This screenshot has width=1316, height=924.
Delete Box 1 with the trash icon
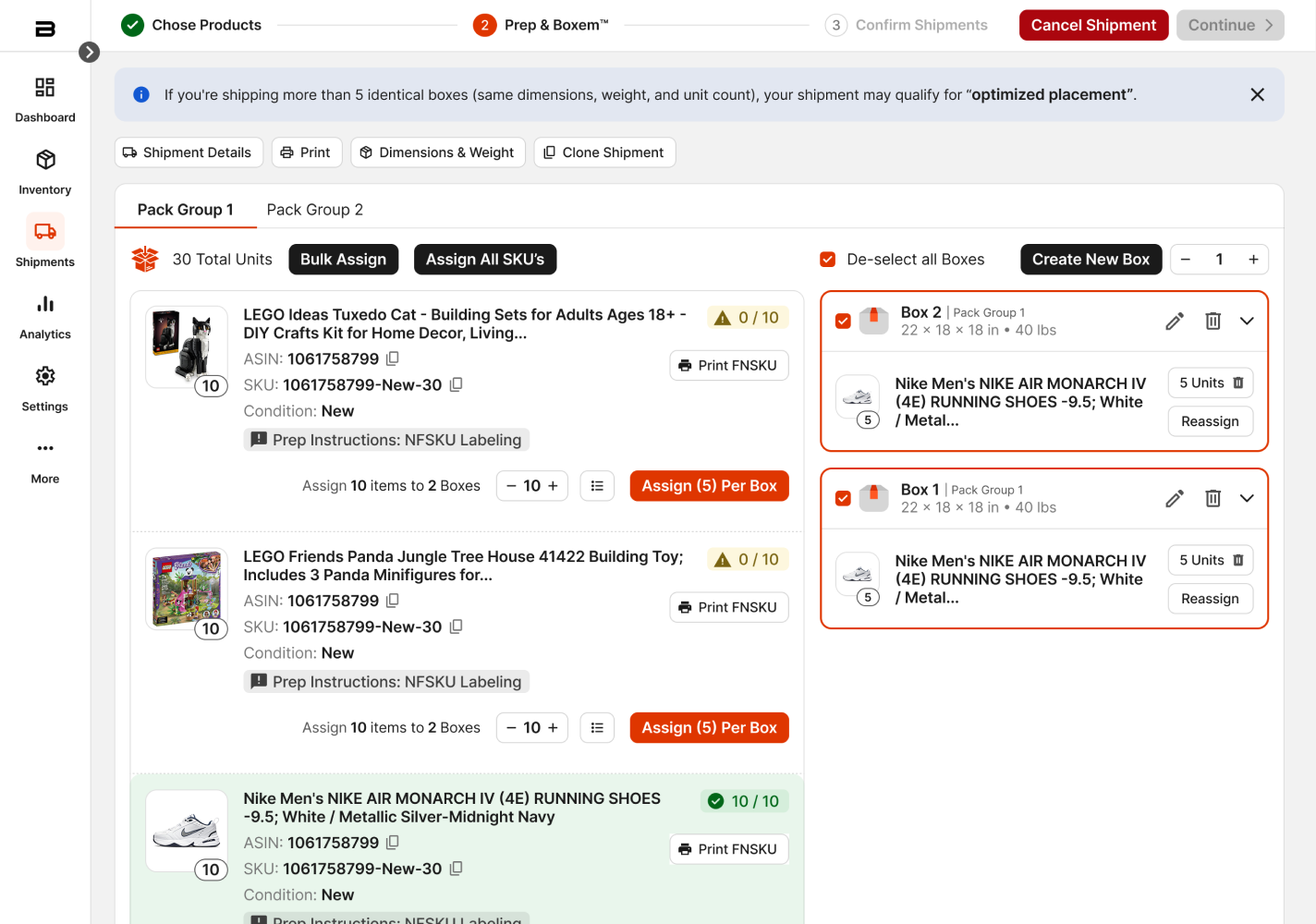coord(1213,498)
